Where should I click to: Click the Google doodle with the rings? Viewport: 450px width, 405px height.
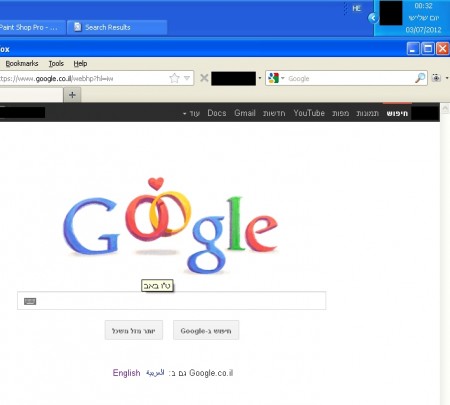170,226
